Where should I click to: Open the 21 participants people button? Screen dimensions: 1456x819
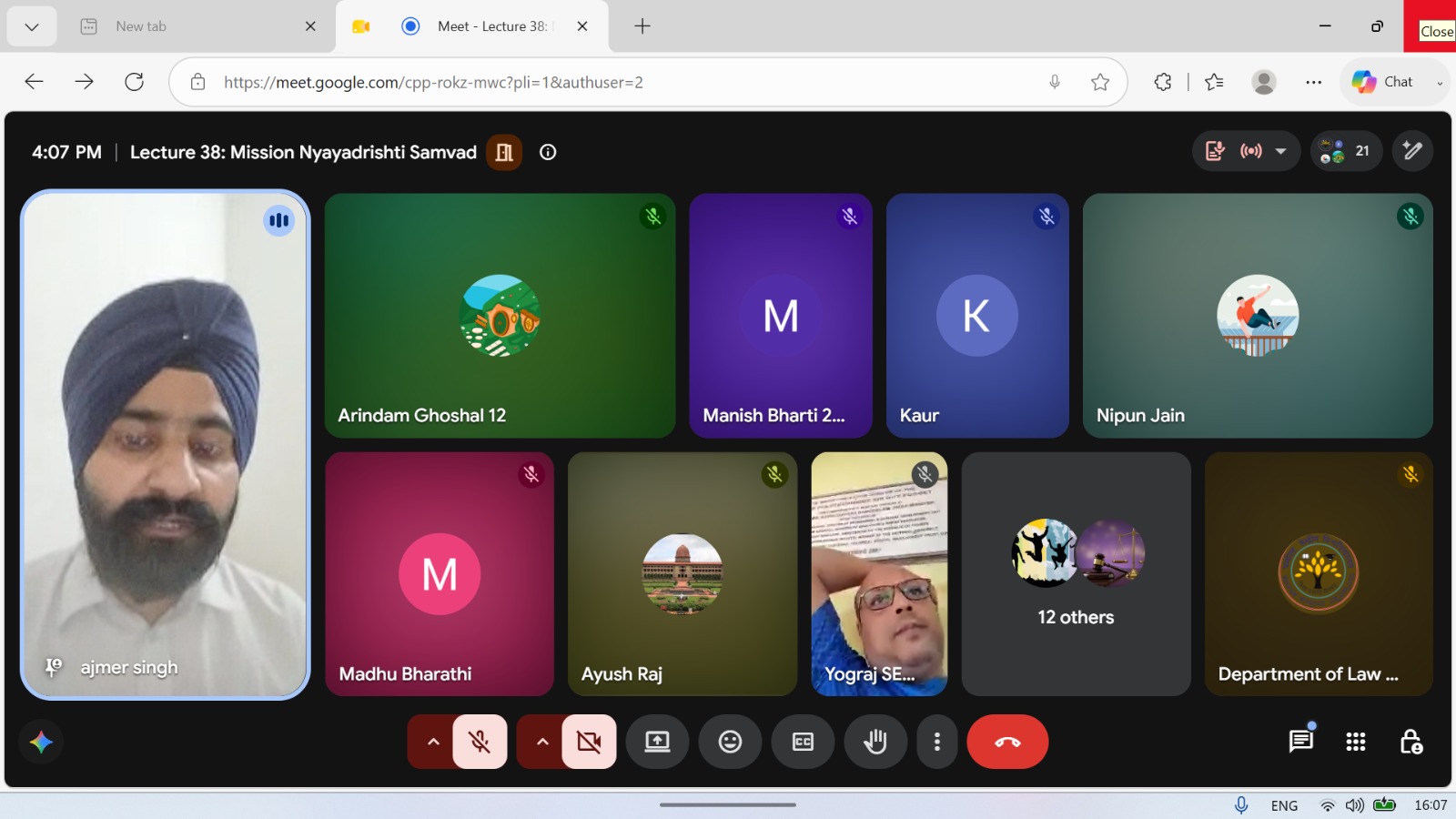[1346, 151]
